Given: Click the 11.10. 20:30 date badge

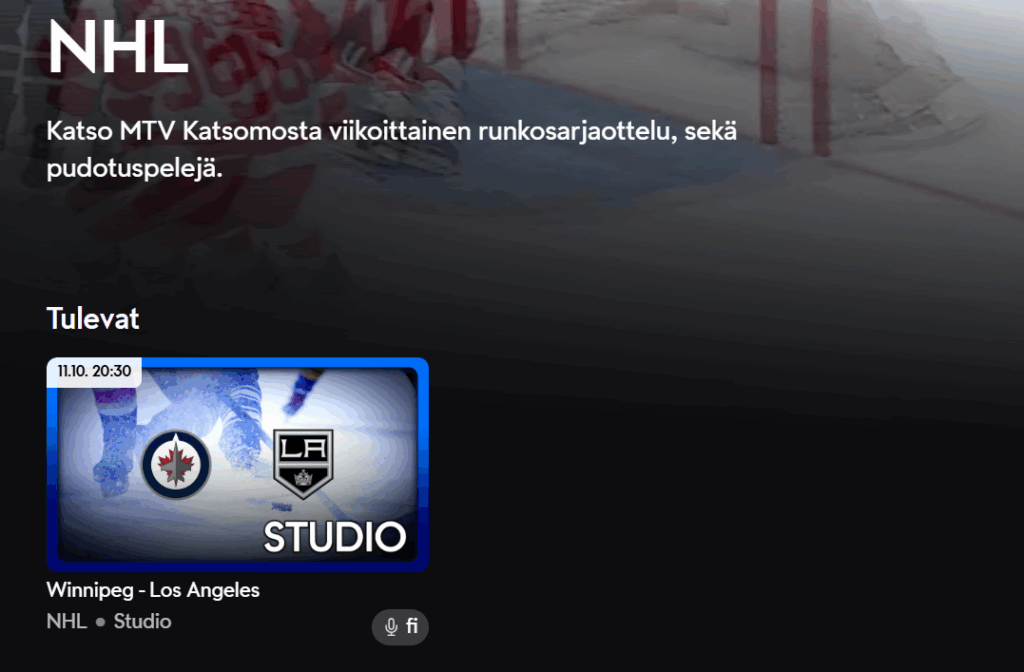Looking at the screenshot, I should click(94, 372).
